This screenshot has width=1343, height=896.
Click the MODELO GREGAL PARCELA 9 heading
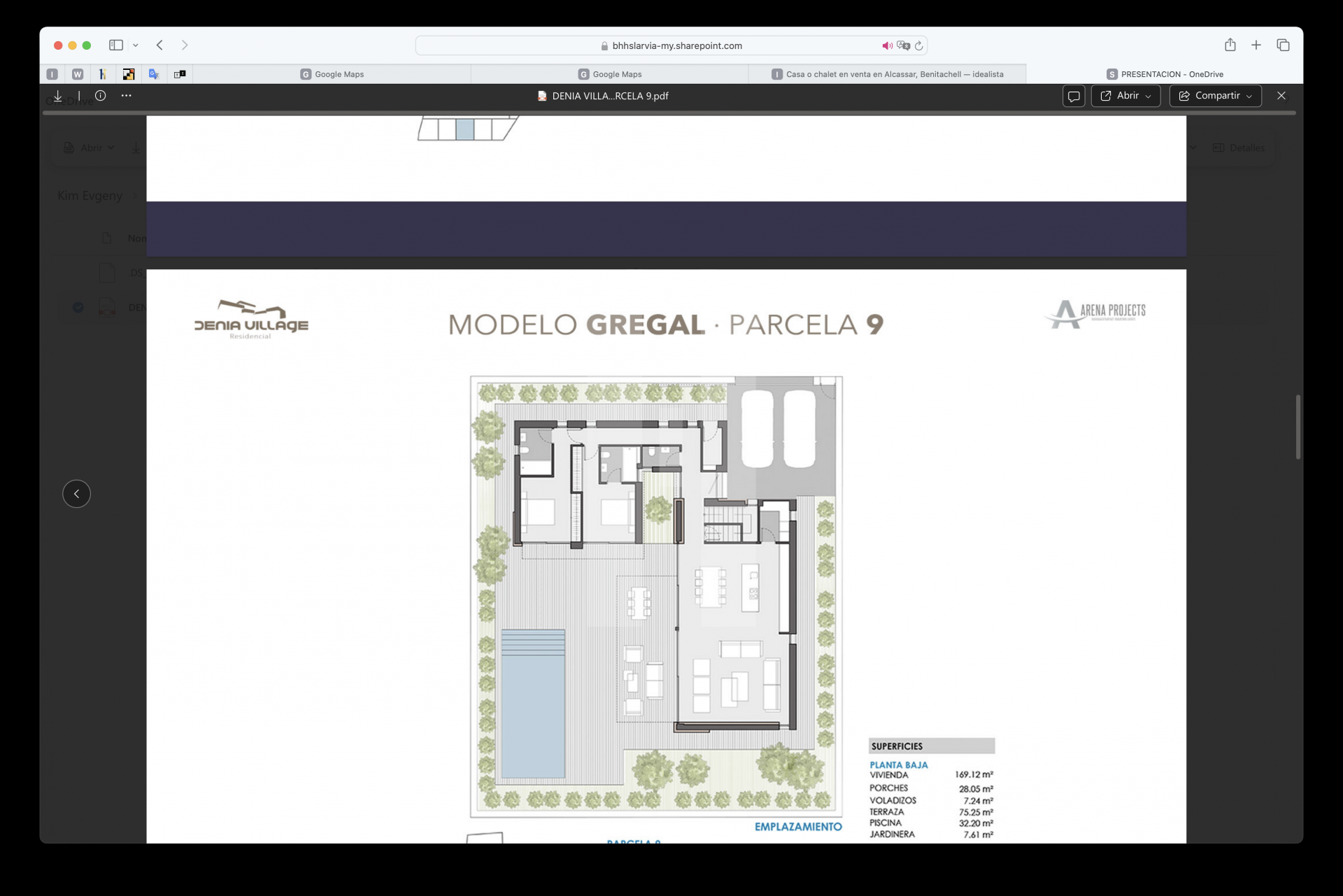pos(666,325)
